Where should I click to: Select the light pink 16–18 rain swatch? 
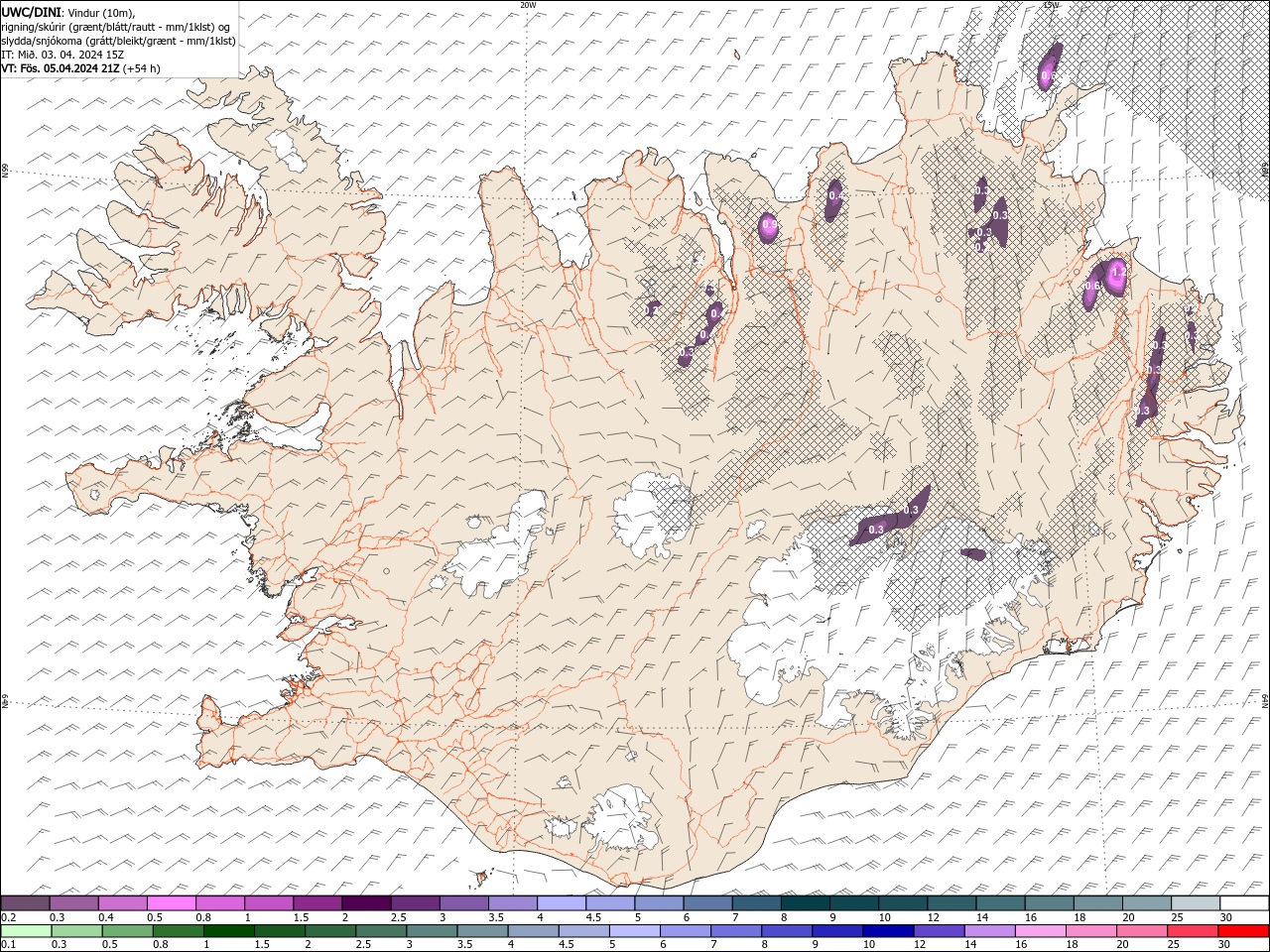(x=1039, y=931)
